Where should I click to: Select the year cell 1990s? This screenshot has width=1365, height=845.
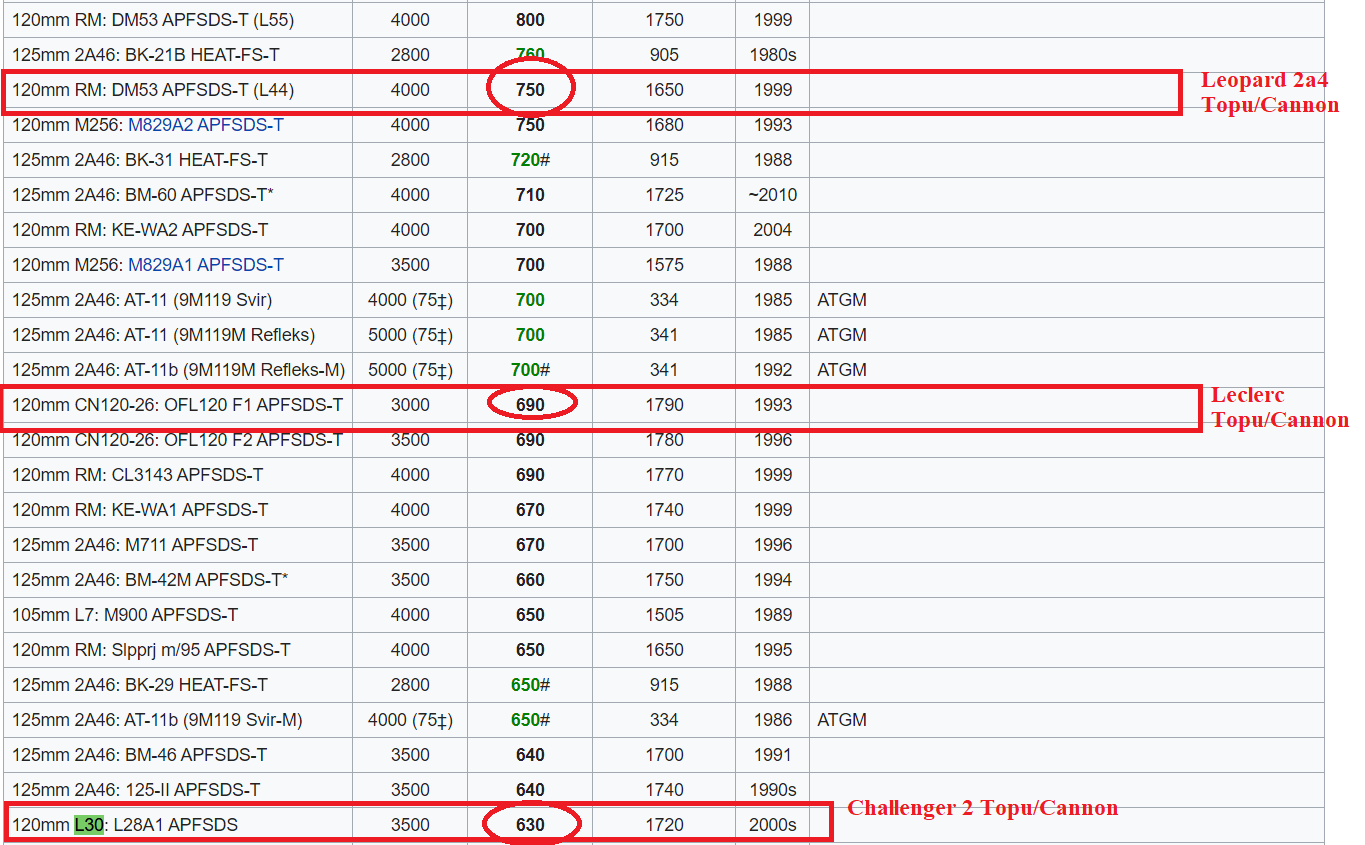(x=773, y=790)
